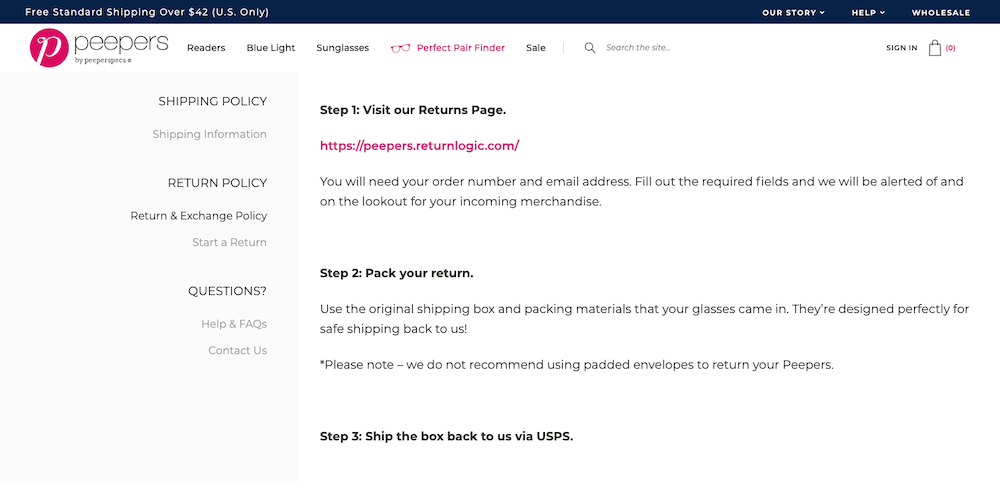Go to Contact Us page
Screen dimensions: 1000x481
click(237, 350)
